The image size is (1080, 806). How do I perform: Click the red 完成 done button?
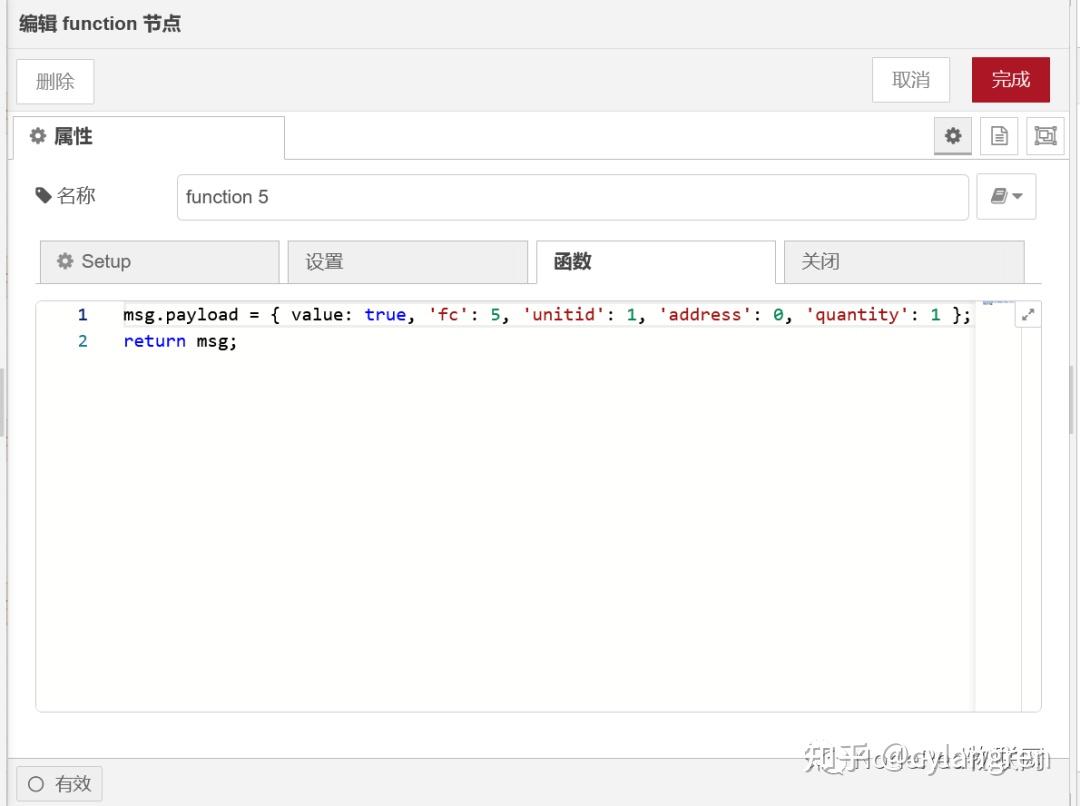click(x=1010, y=80)
